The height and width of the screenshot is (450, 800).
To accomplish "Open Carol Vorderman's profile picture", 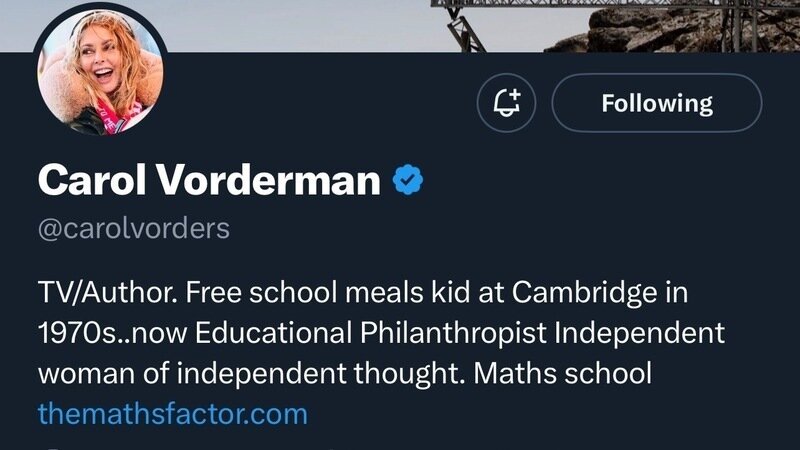I will (x=100, y=83).
